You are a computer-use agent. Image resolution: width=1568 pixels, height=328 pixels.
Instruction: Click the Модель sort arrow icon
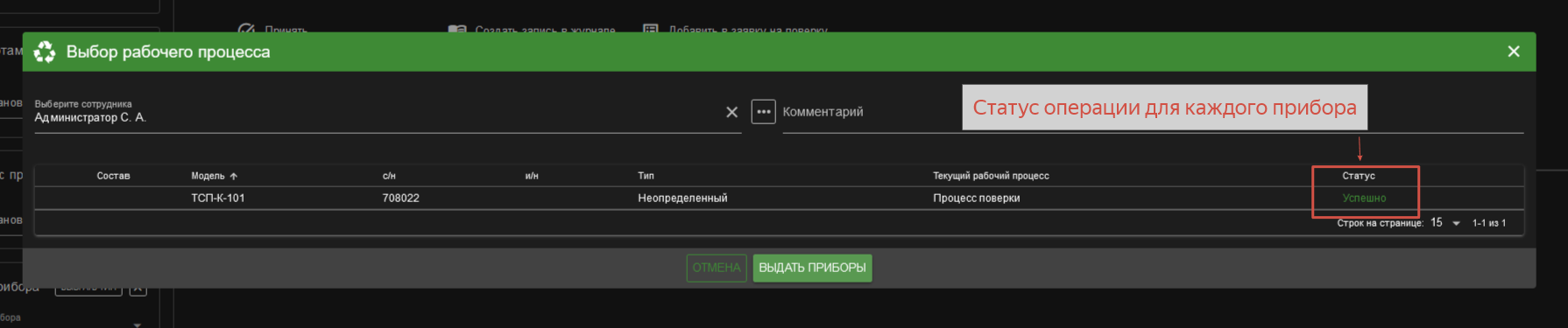tap(234, 177)
